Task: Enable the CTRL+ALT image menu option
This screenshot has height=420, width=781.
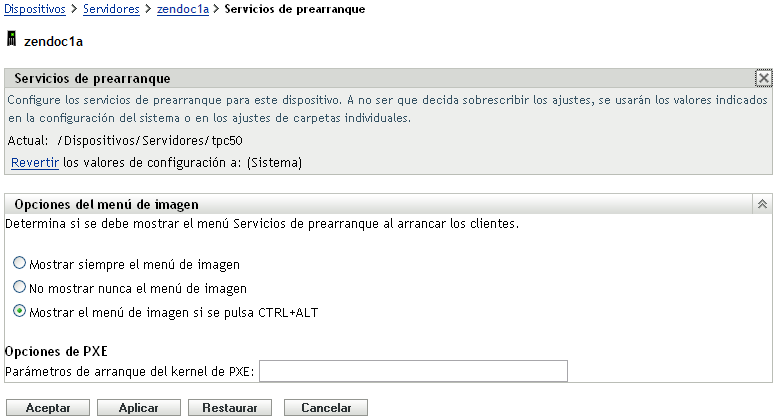Action: tap(20, 311)
